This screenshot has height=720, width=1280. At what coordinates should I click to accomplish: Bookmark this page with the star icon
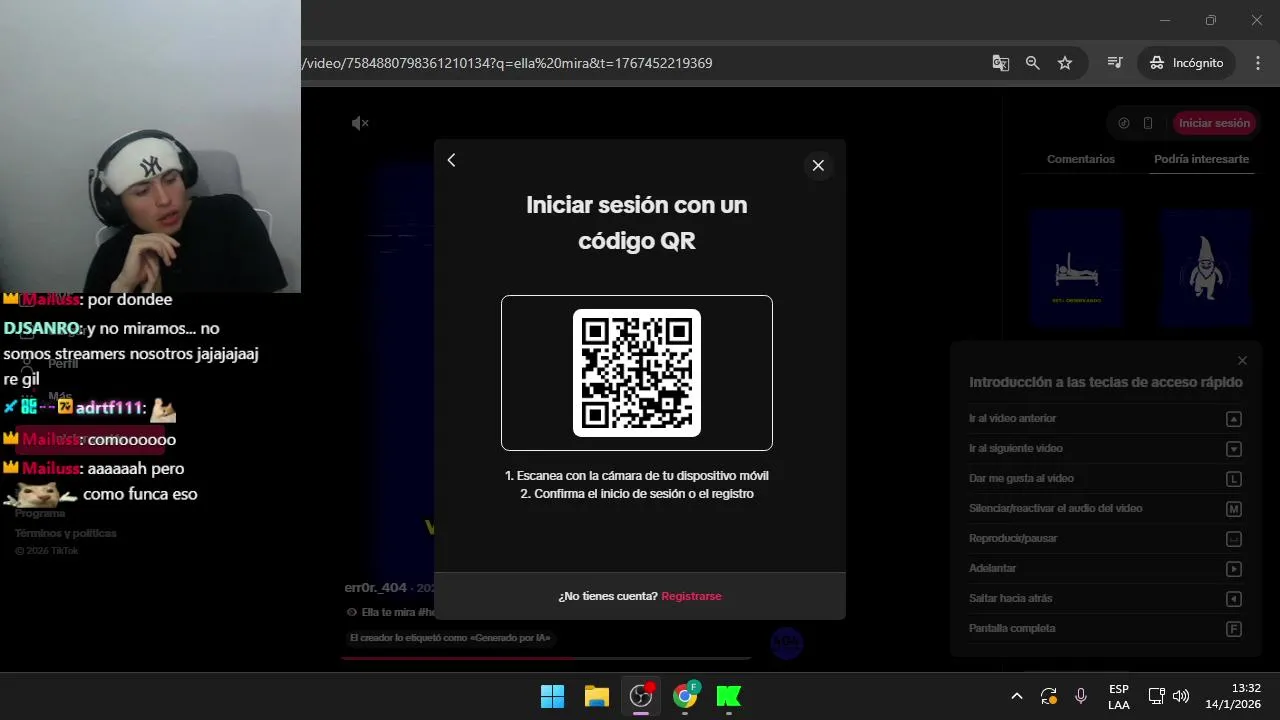pyautogui.click(x=1065, y=63)
